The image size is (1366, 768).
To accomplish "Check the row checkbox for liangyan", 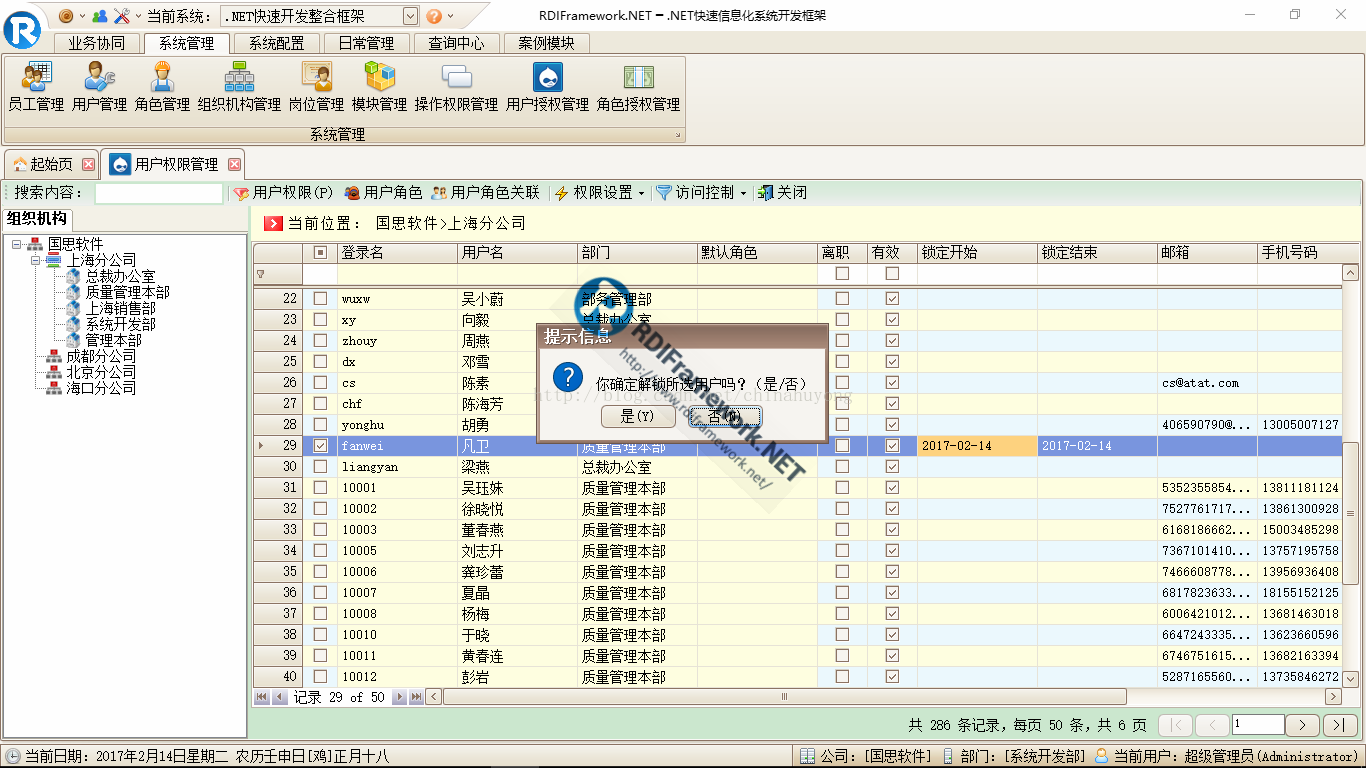I will click(320, 466).
